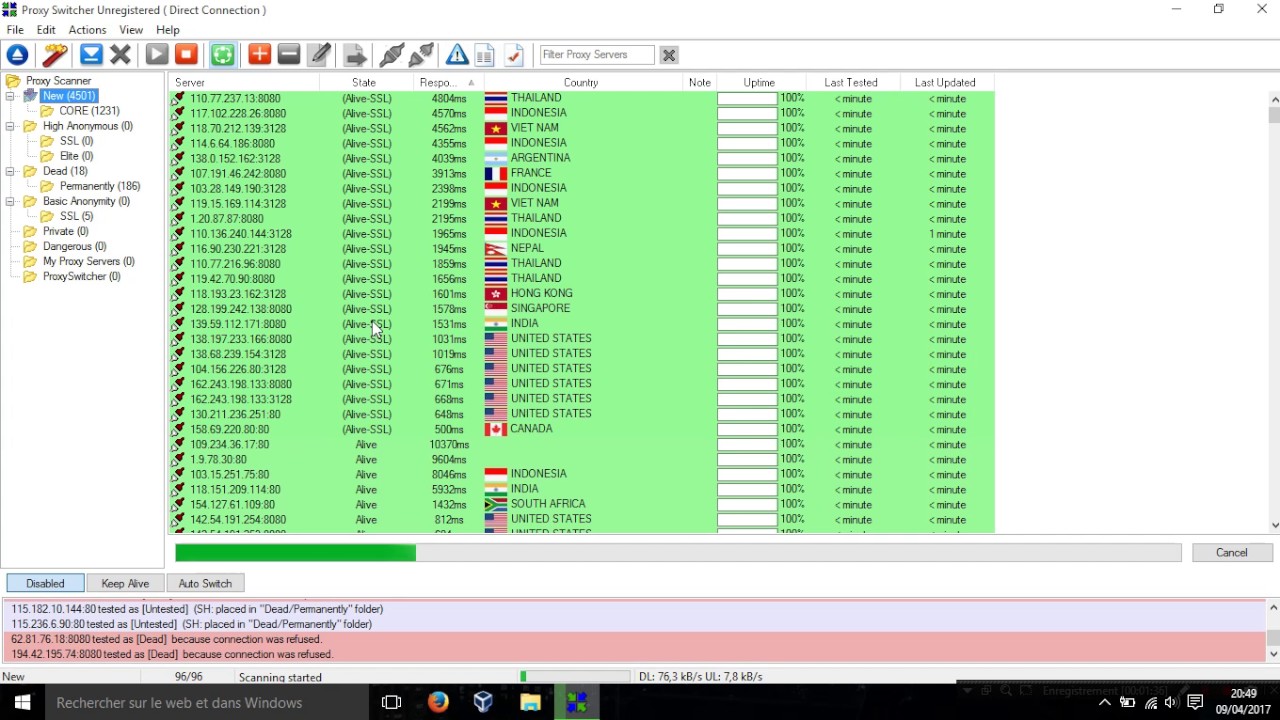Select the Dangerous (0) folder
The image size is (1280, 720).
click(x=74, y=246)
